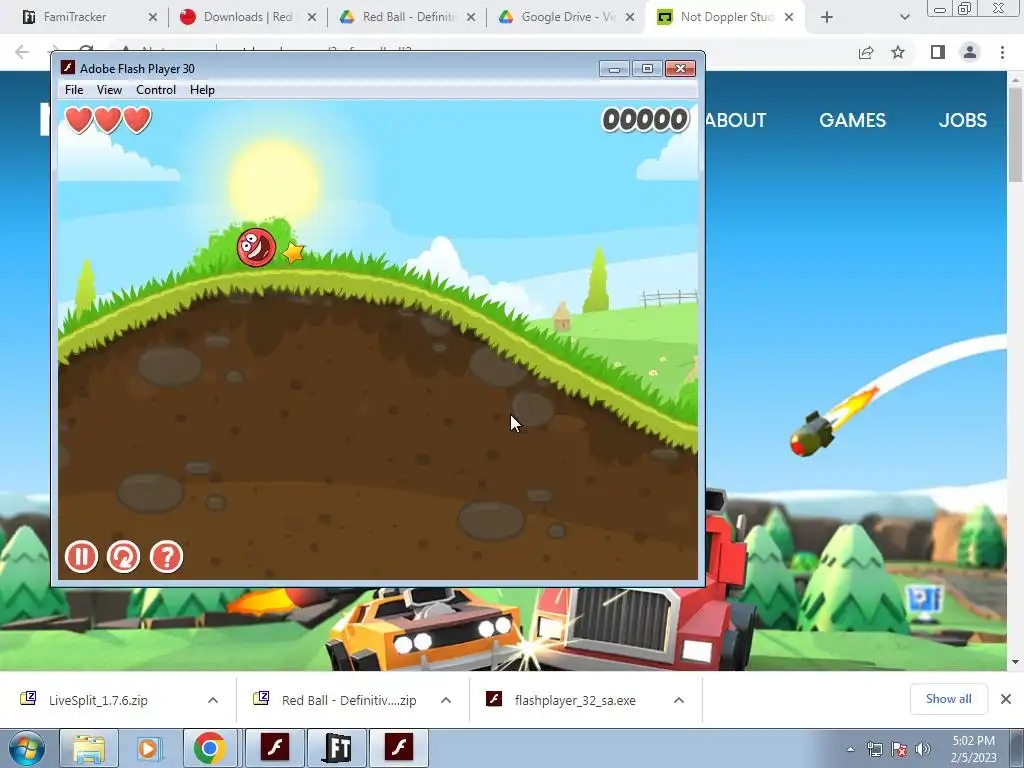Click the first red heart life icon
1024x768 pixels.
click(79, 120)
